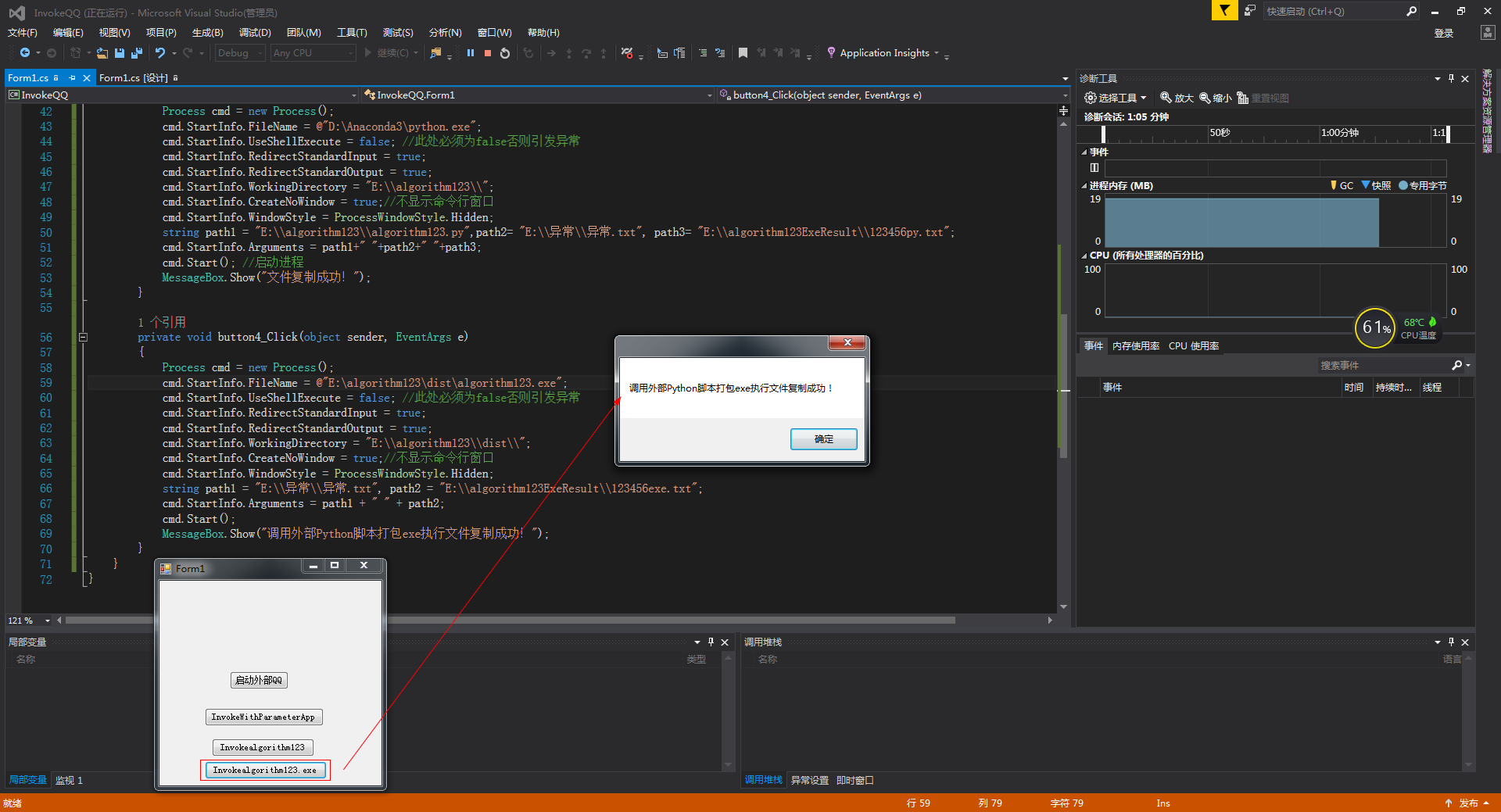Click the Invokealgorithm123.exe button on Form1
The image size is (1501, 812).
265,770
